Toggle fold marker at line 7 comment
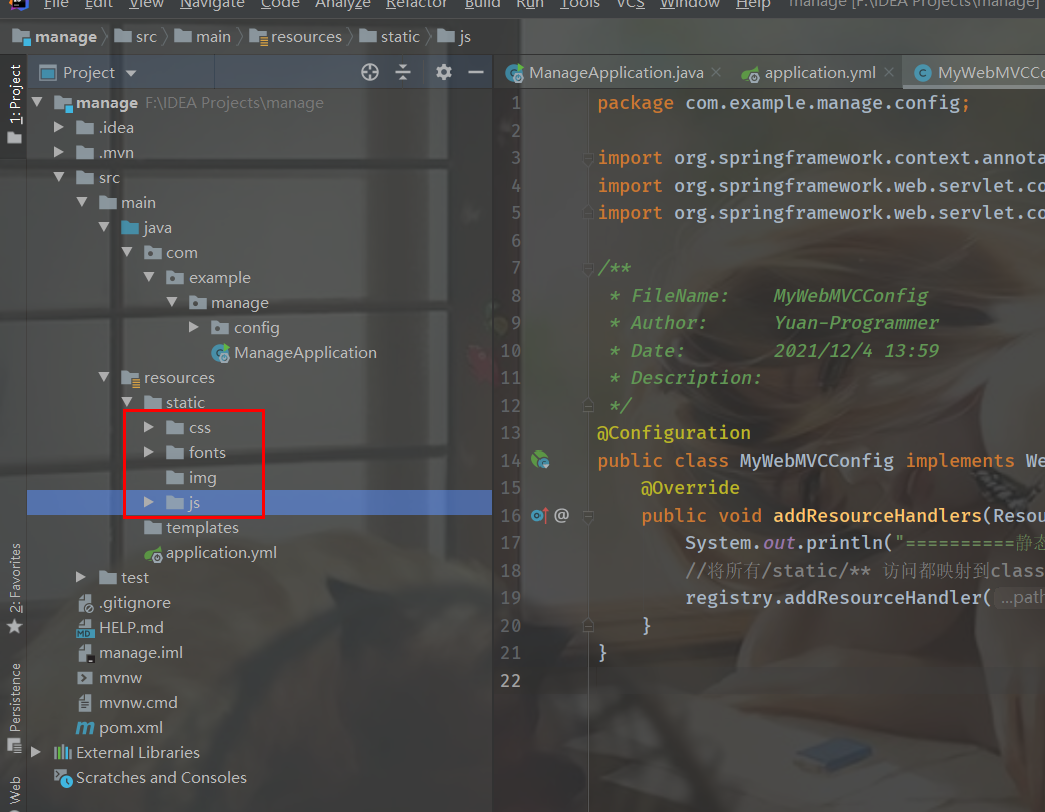The image size is (1045, 812). coord(588,268)
